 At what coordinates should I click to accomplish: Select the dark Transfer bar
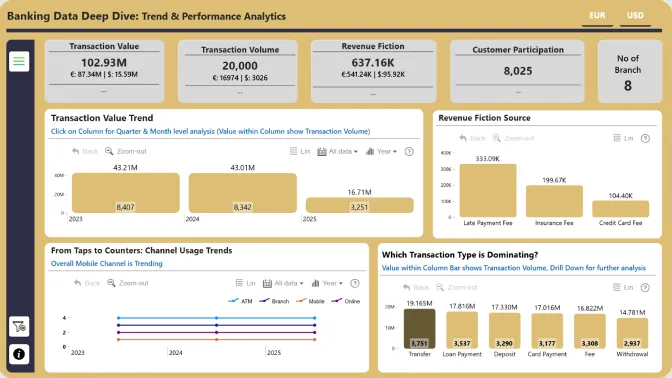point(419,329)
